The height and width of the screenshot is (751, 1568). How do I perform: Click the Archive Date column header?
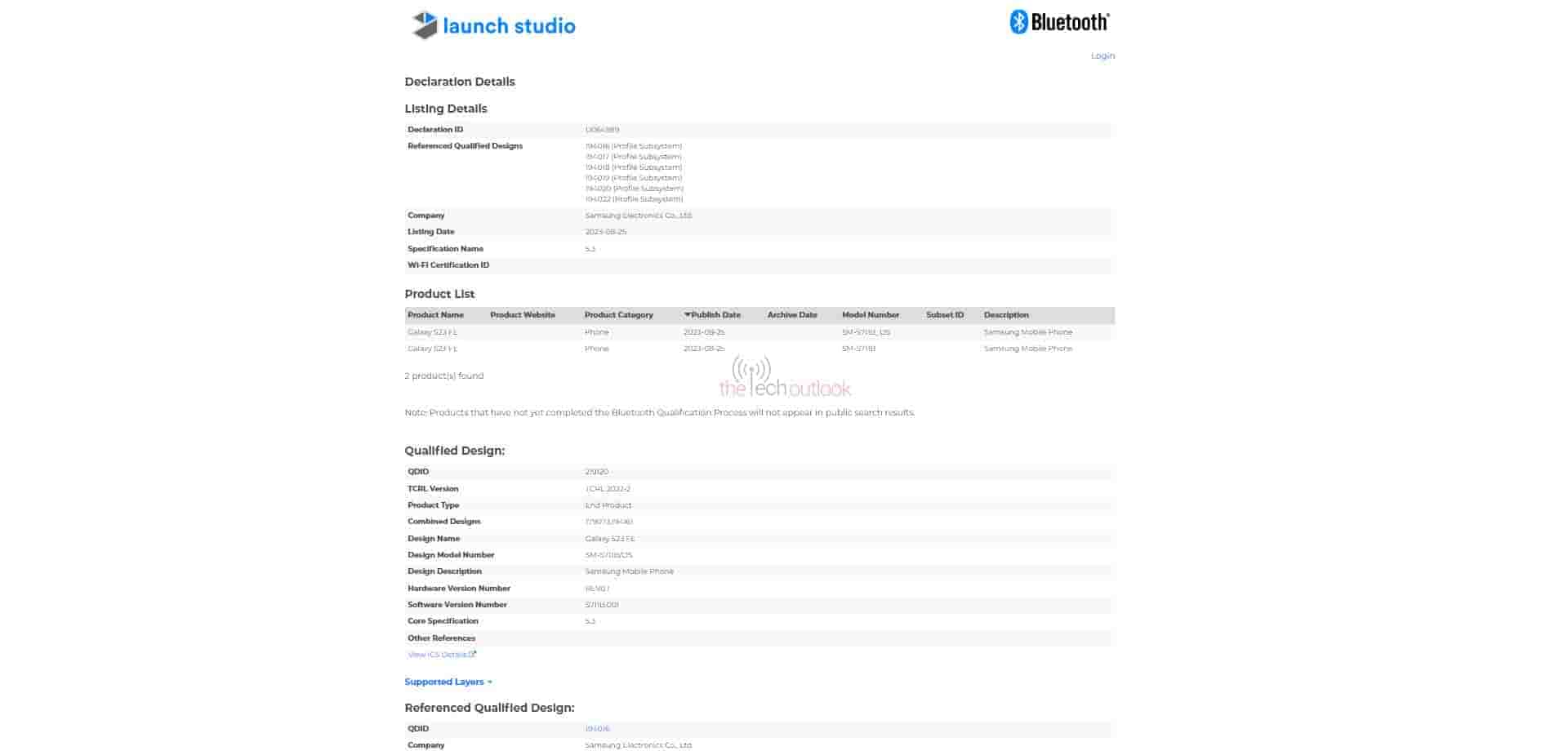click(791, 315)
